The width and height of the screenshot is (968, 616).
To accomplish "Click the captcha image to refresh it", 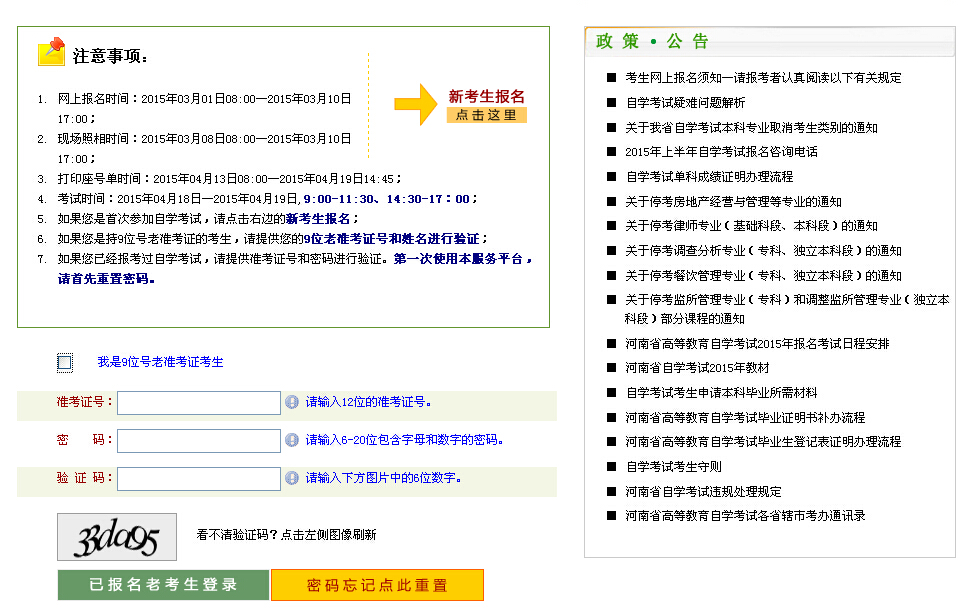I will 116,537.
